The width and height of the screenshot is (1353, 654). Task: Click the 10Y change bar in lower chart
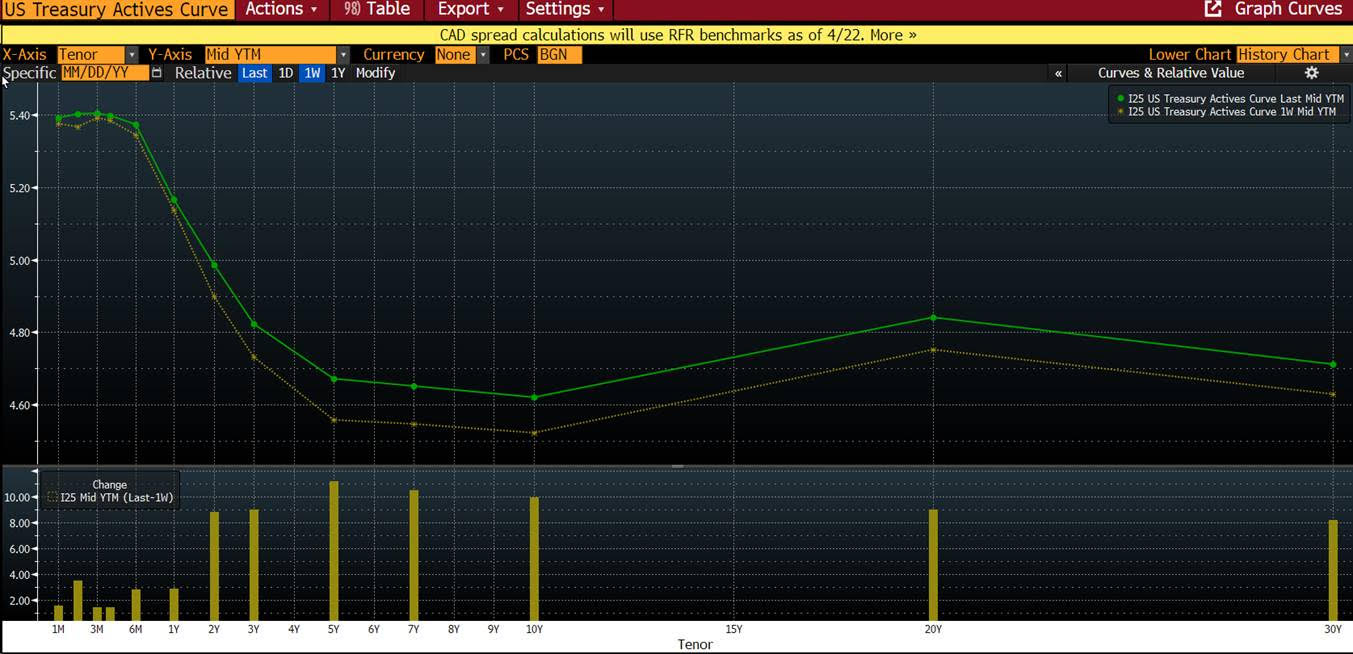(x=534, y=559)
